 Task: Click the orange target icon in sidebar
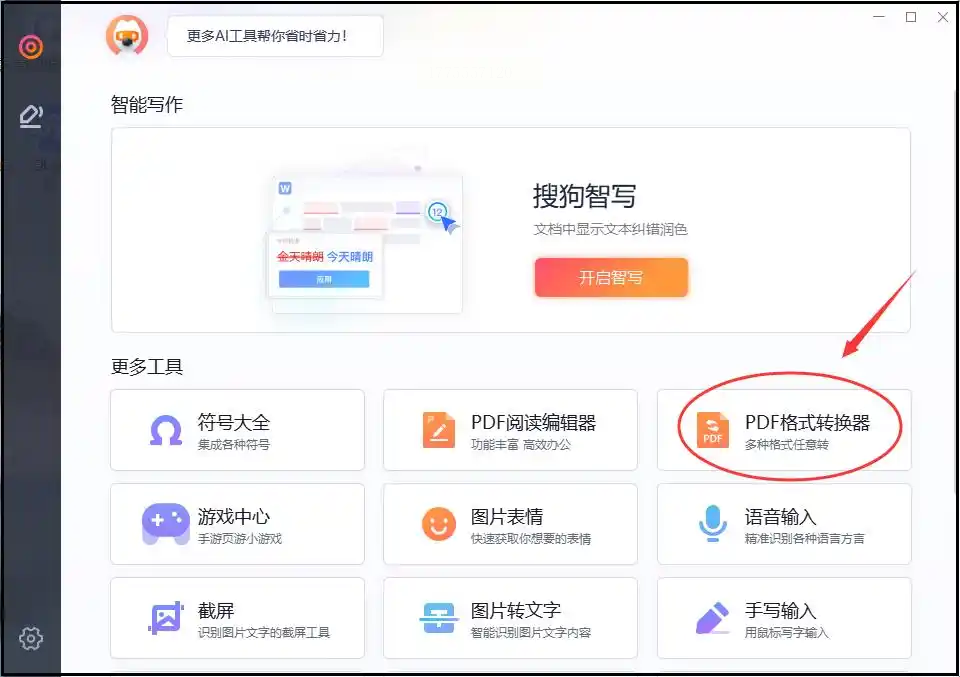pos(31,47)
